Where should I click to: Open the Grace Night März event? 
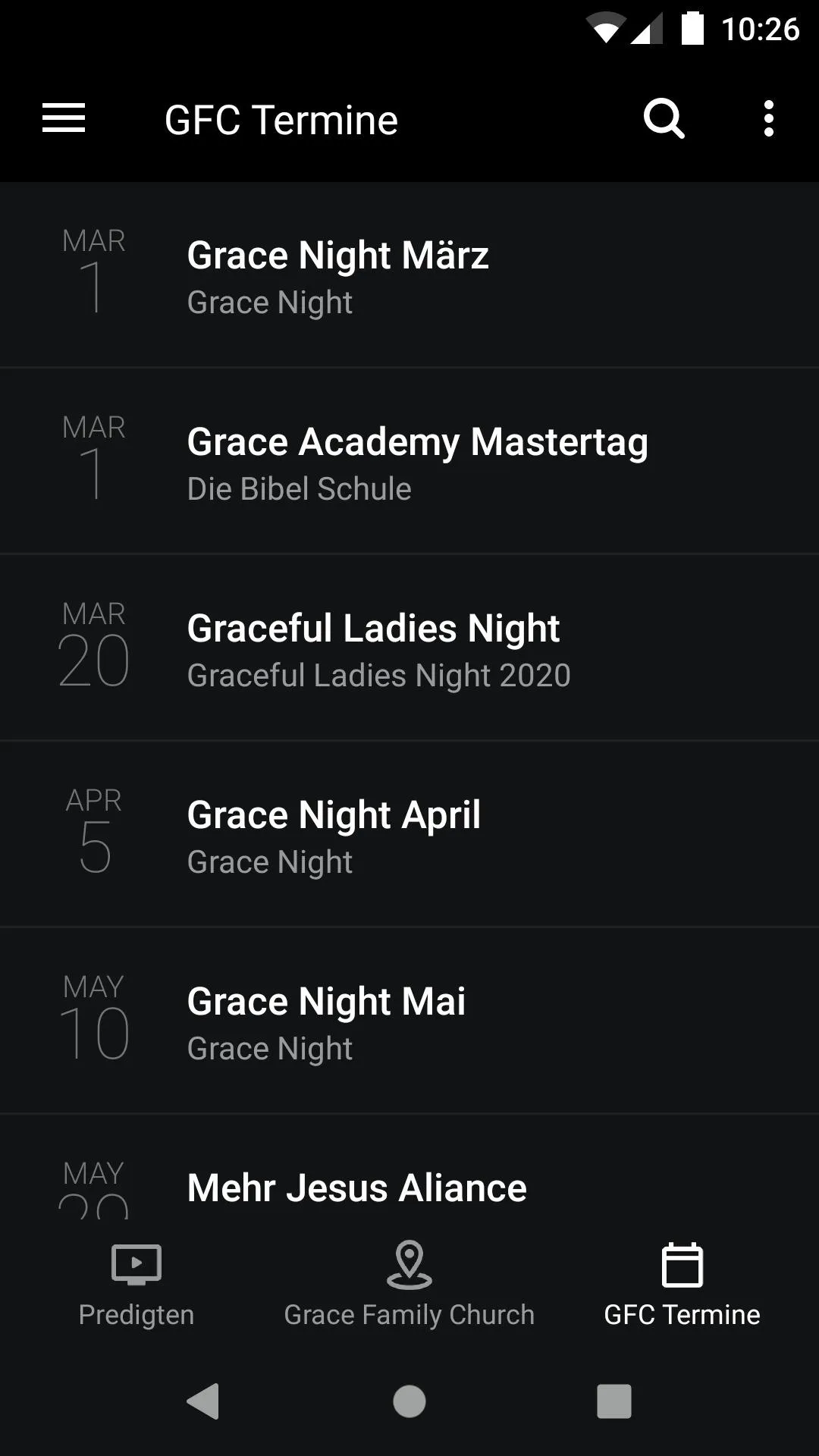[x=409, y=275]
